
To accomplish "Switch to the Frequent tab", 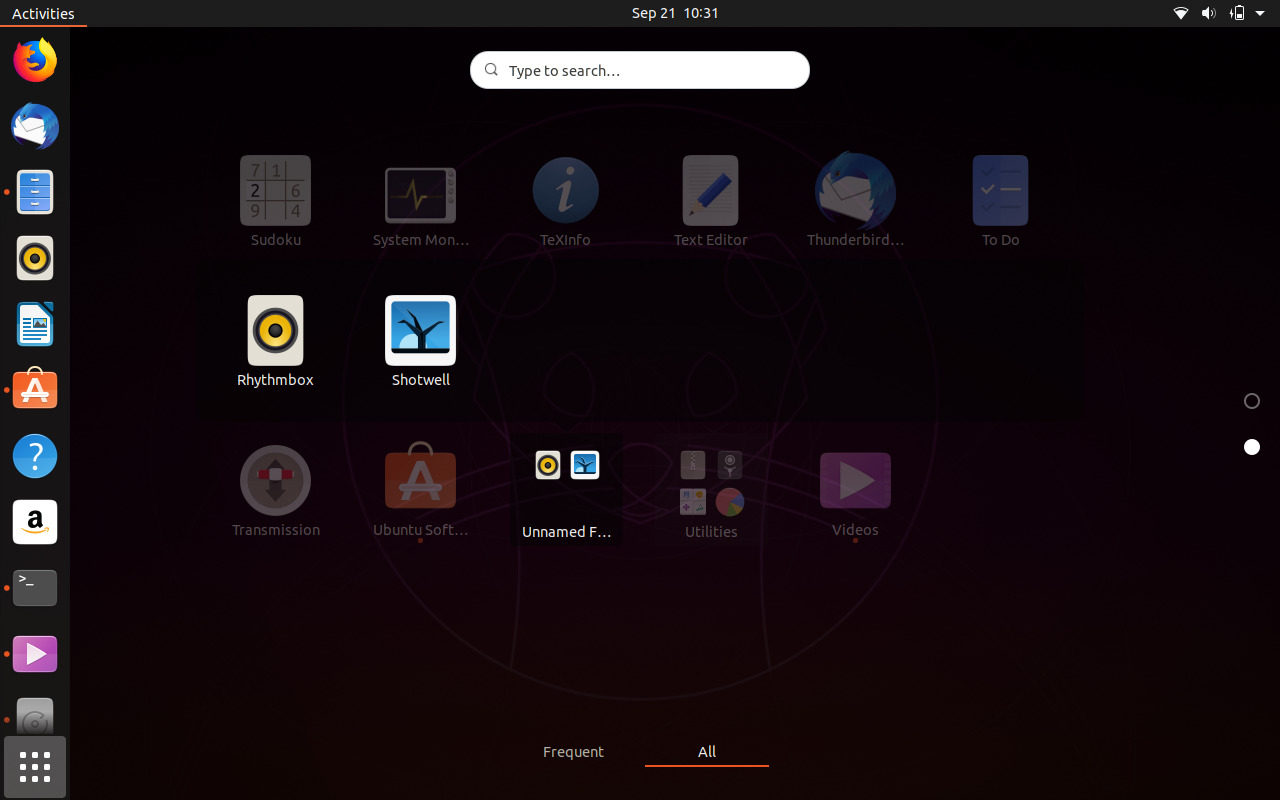I will (573, 751).
